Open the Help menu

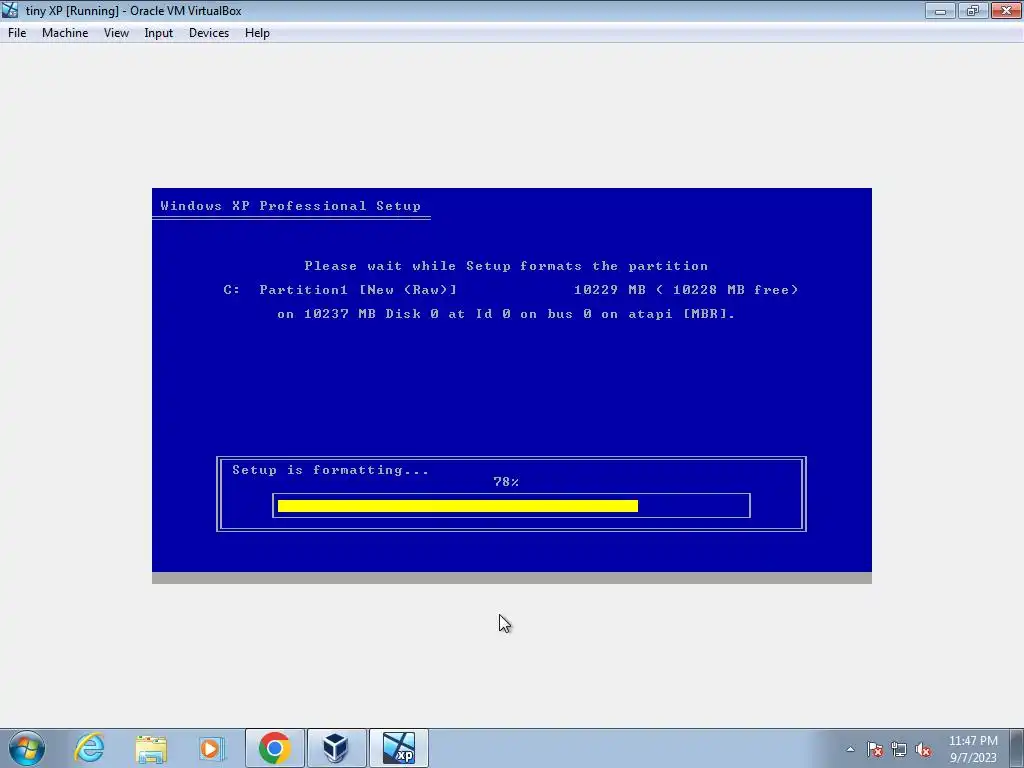pyautogui.click(x=257, y=33)
